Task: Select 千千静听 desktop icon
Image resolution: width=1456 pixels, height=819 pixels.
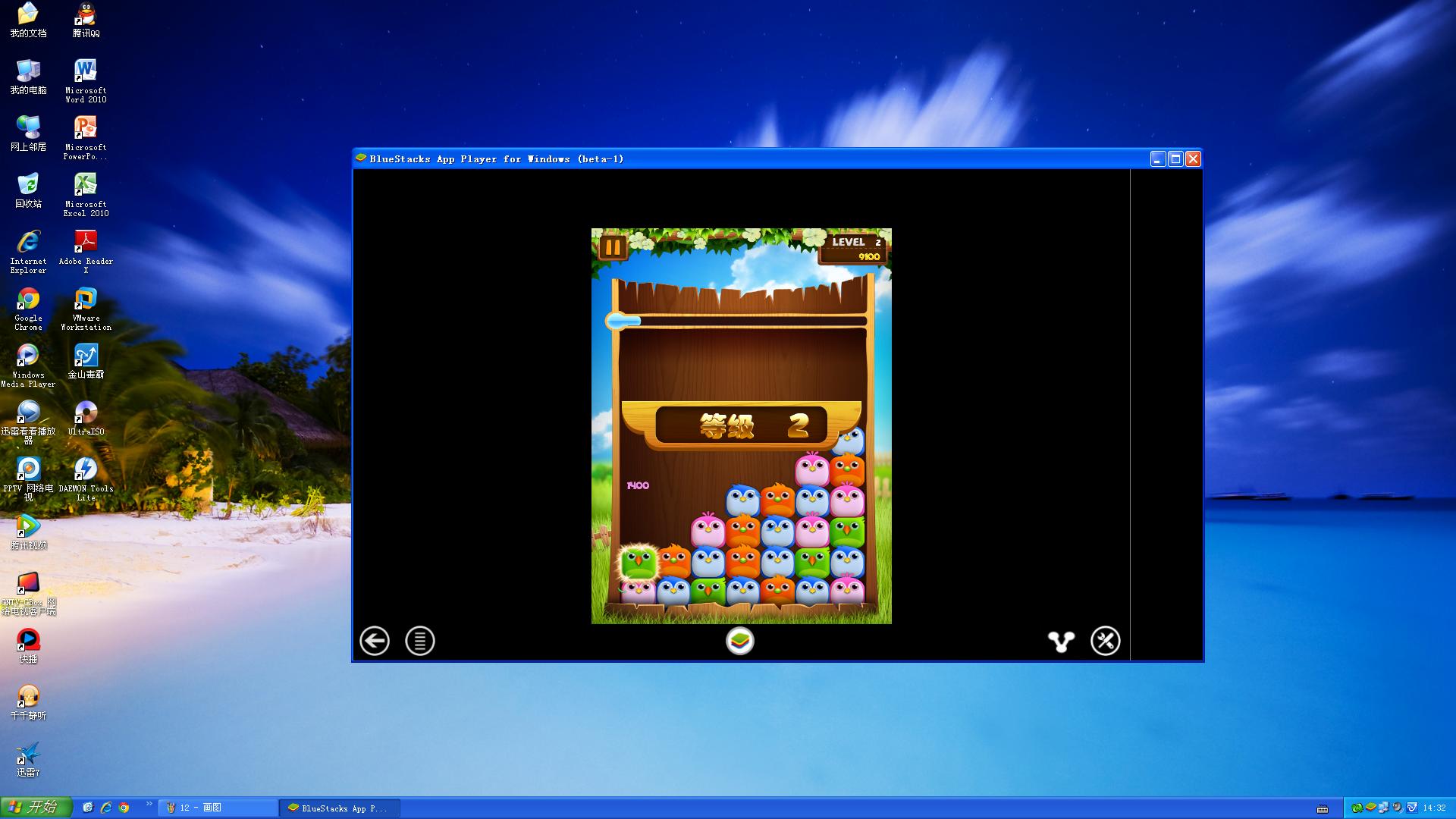Action: (28, 702)
